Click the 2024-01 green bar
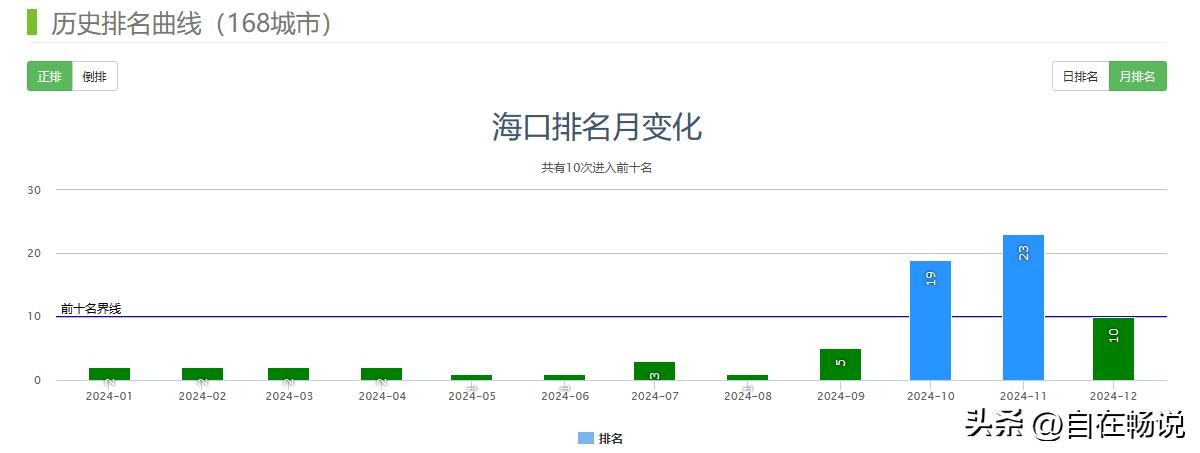 click(109, 374)
